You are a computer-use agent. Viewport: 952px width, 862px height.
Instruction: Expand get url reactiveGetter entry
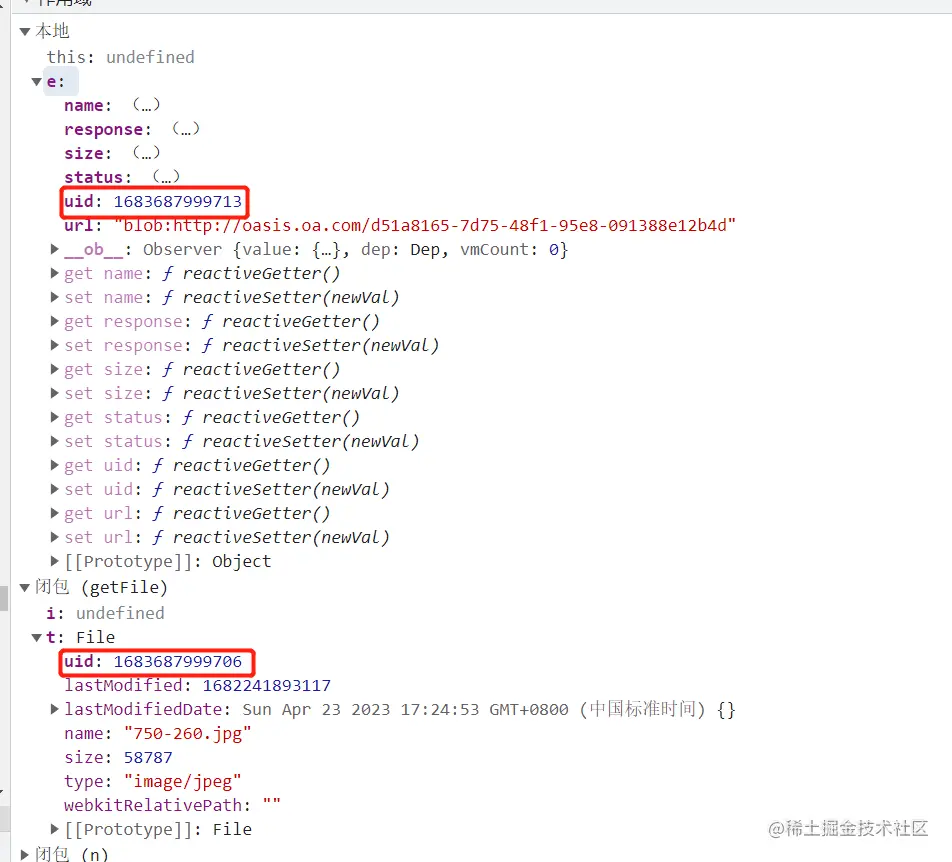click(55, 513)
